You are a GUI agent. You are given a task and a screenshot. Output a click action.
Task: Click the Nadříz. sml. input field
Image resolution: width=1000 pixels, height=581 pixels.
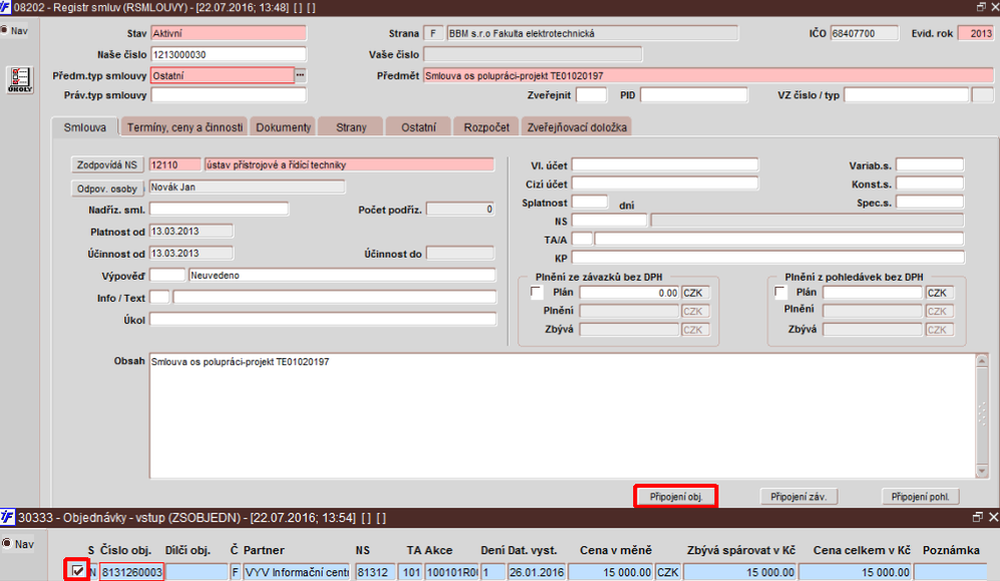[x=219, y=209]
